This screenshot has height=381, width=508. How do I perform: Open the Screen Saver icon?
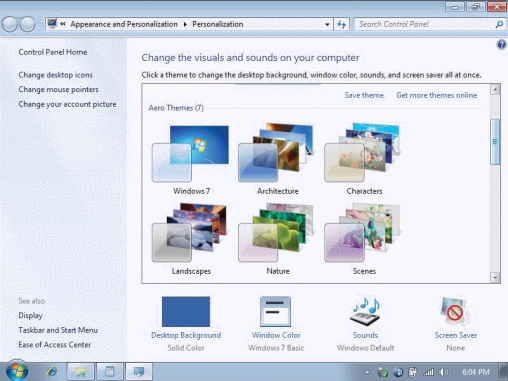pyautogui.click(x=455, y=311)
